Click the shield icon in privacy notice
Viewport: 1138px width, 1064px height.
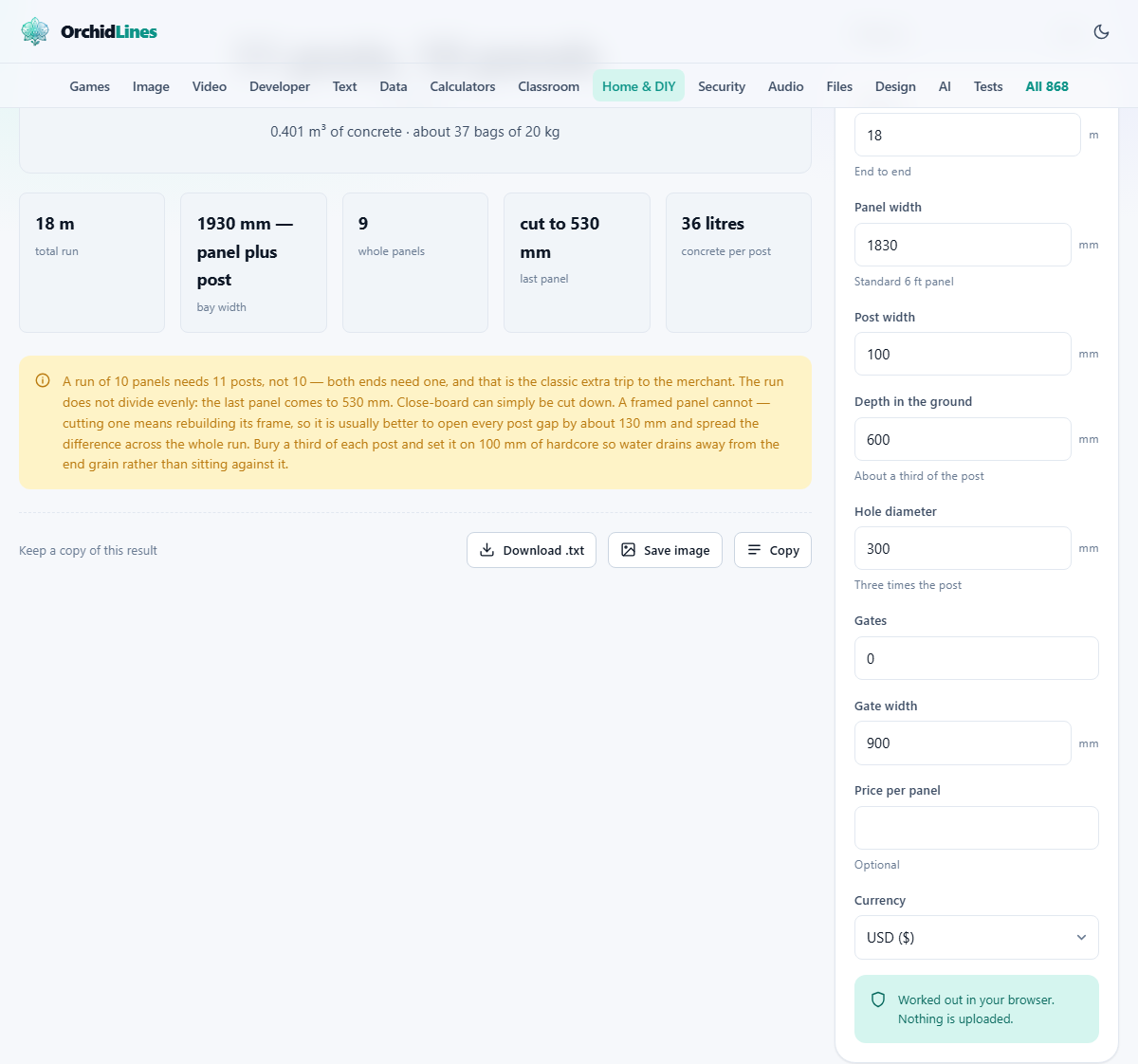878,1000
